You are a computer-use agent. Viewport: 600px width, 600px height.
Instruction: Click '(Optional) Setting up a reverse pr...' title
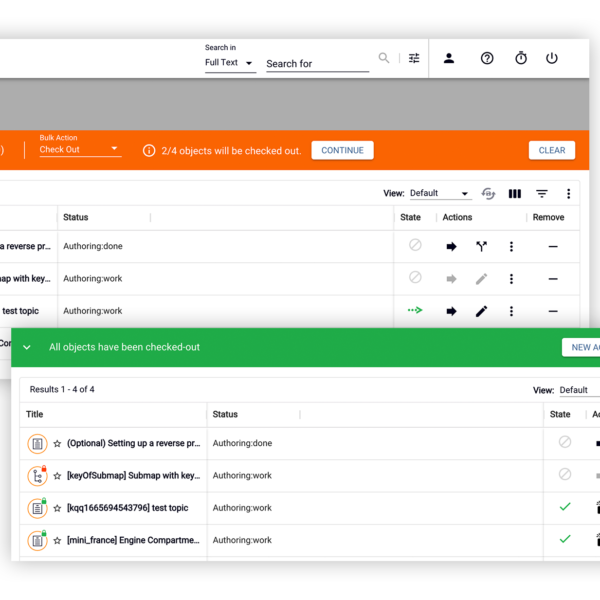pos(134,443)
